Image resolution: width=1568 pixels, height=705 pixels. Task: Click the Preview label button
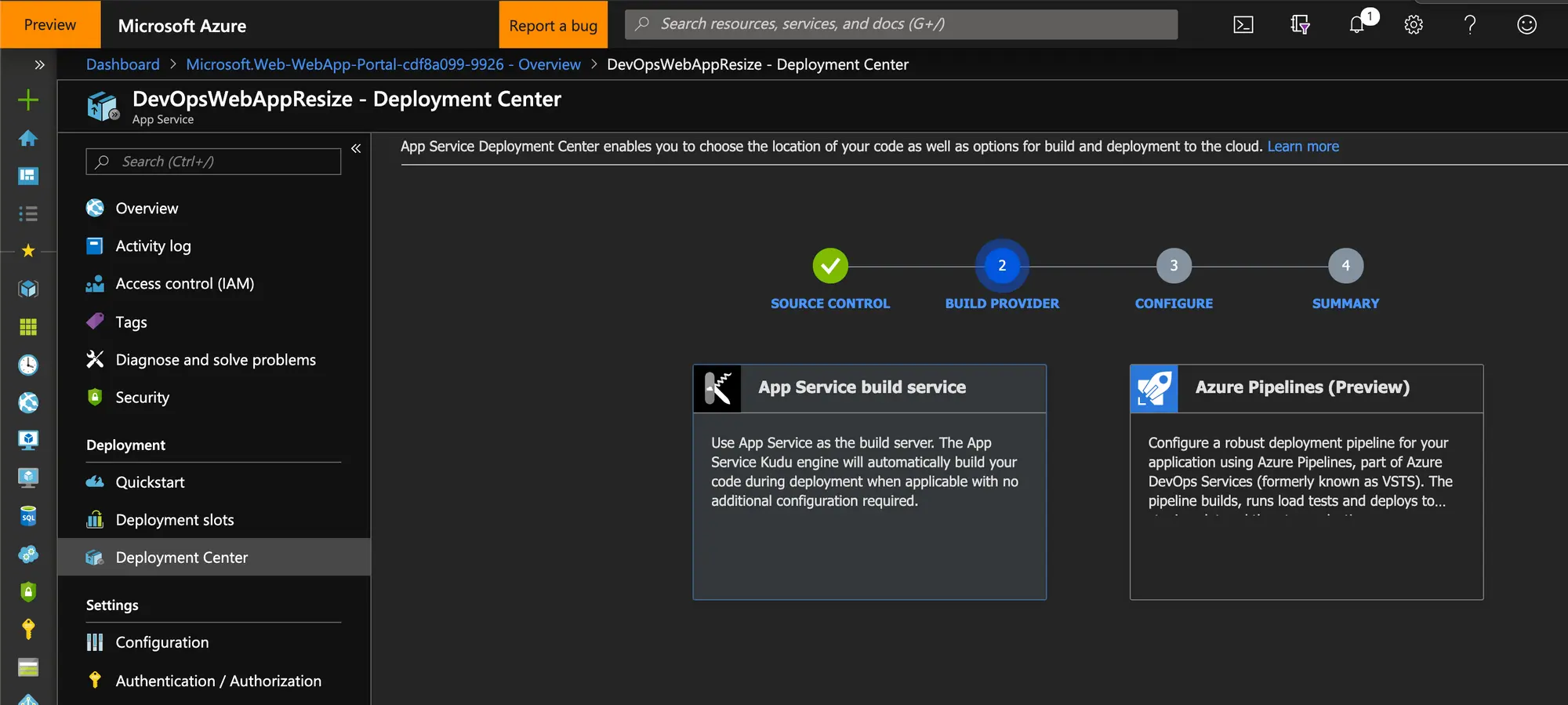tap(50, 24)
